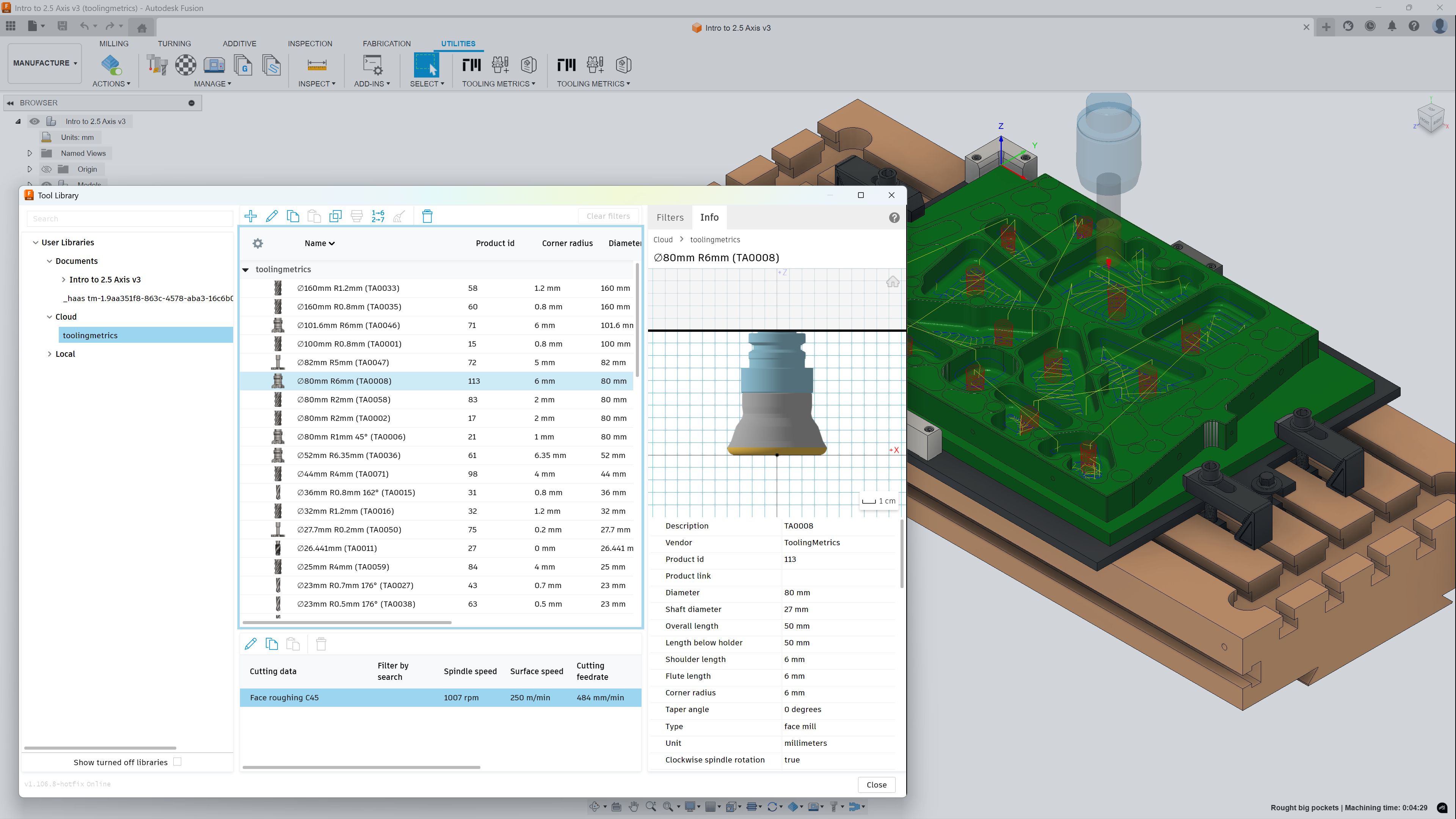Click the edit cutting data pencil icon
1456x819 pixels.
[x=250, y=644]
